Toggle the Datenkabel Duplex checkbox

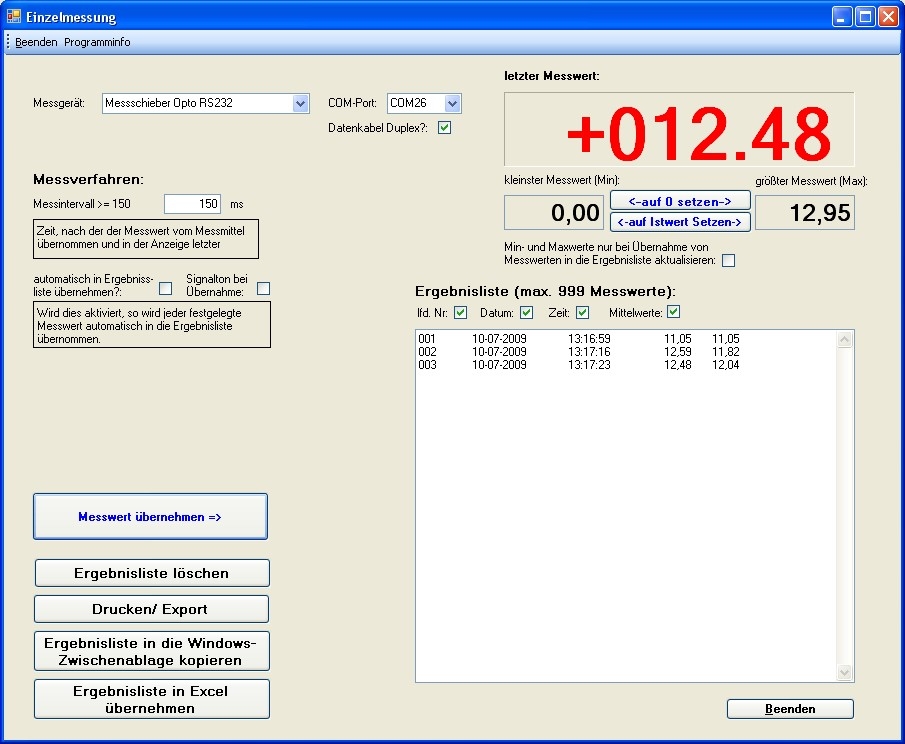tap(444, 128)
